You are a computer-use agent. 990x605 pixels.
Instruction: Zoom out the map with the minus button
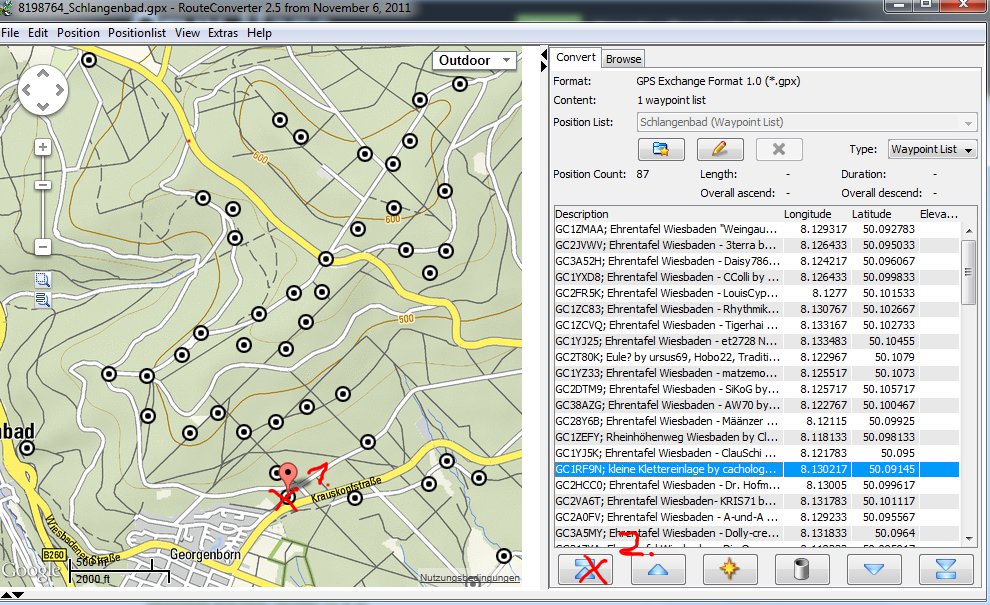point(42,246)
